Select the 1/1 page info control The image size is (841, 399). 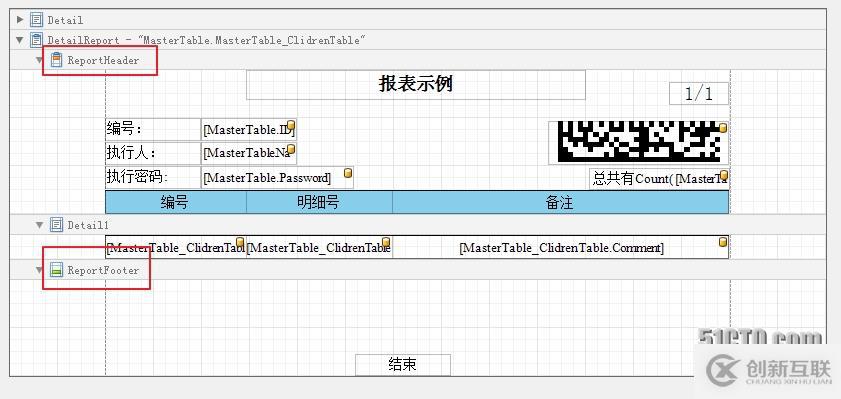pos(699,94)
